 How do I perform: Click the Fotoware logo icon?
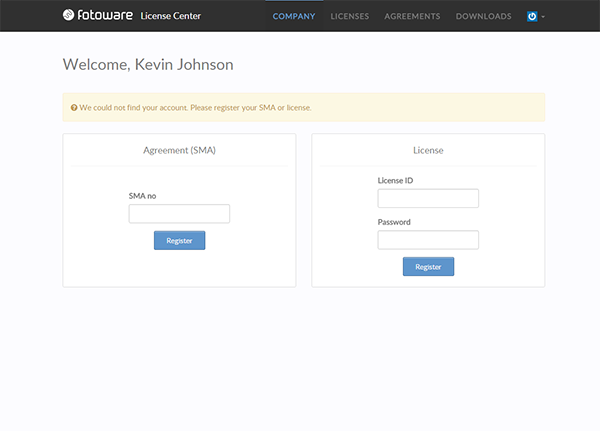[68, 16]
